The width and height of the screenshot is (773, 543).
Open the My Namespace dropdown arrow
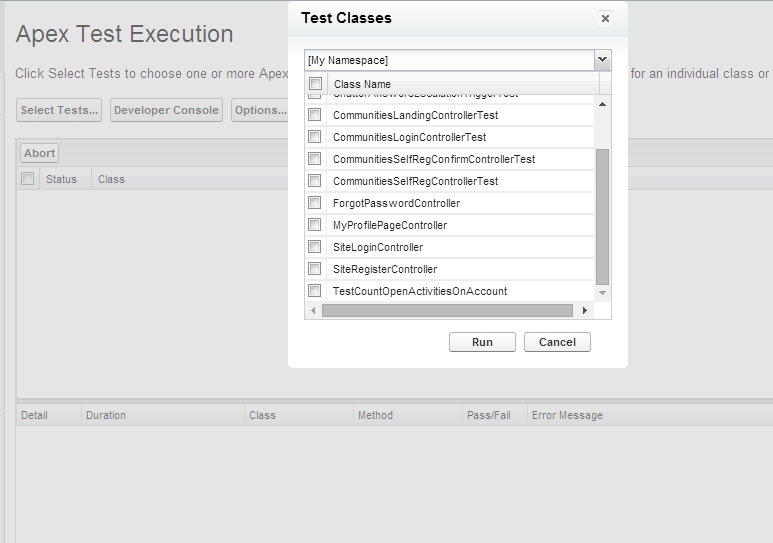[602, 60]
